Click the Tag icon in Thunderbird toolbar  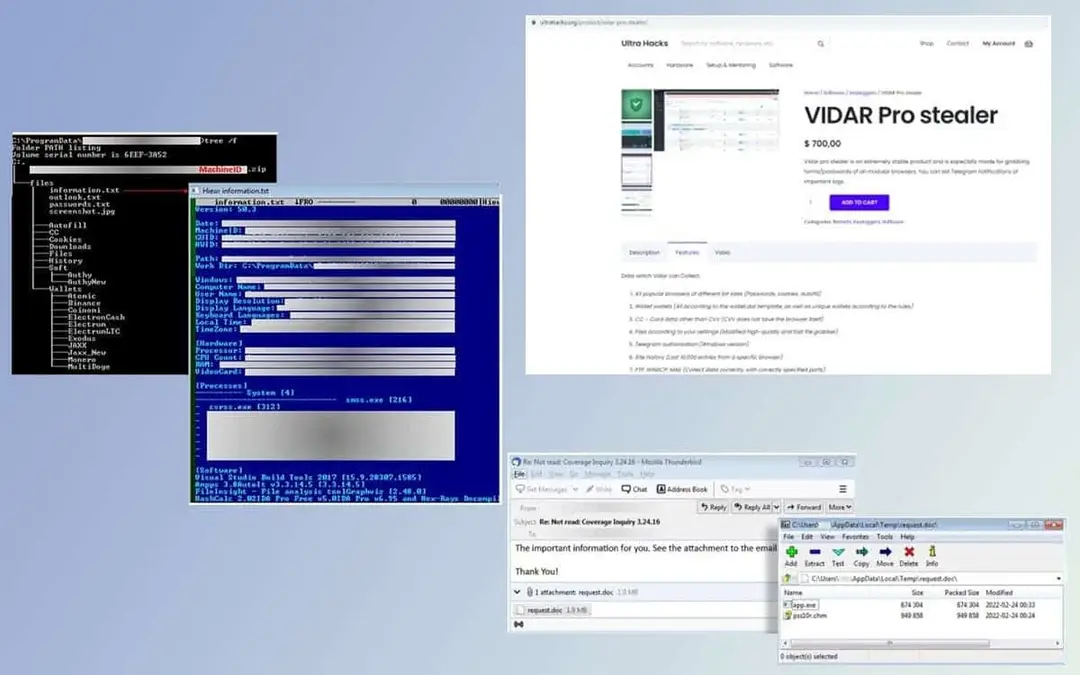pyautogui.click(x=725, y=489)
